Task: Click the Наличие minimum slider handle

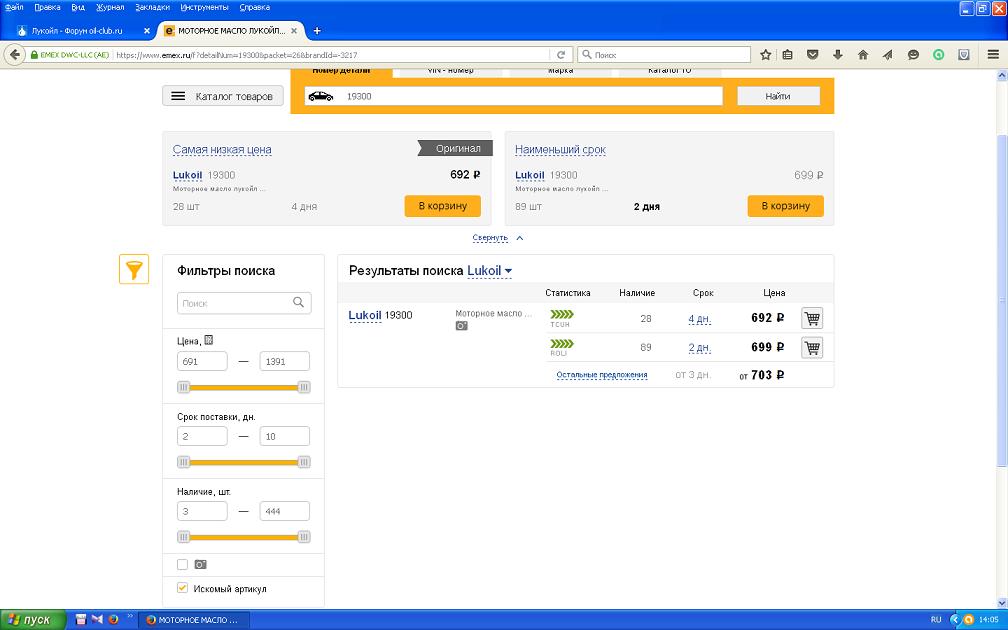Action: coord(184,536)
